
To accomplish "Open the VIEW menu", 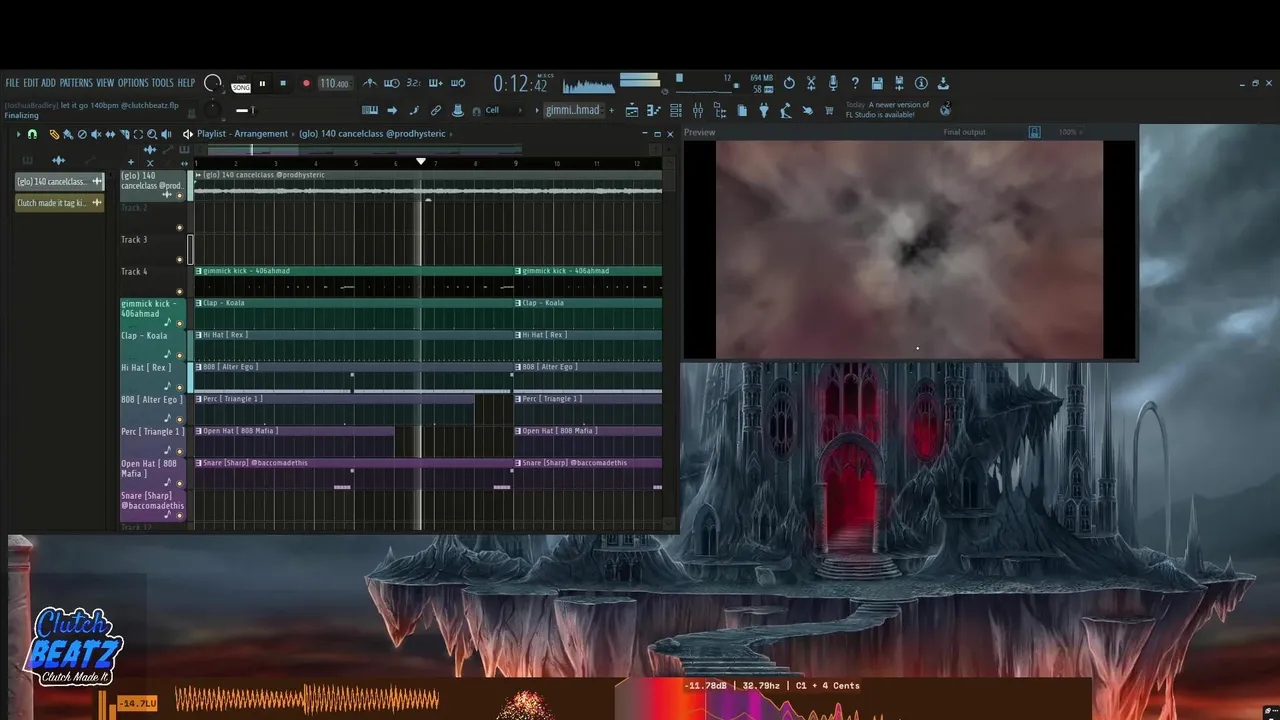I will (x=105, y=83).
